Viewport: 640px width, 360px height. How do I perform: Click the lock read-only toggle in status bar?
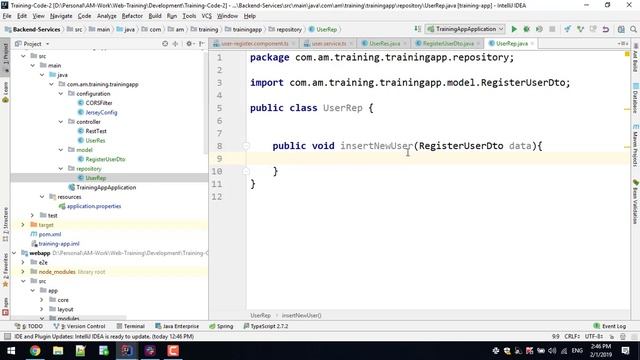coord(612,336)
